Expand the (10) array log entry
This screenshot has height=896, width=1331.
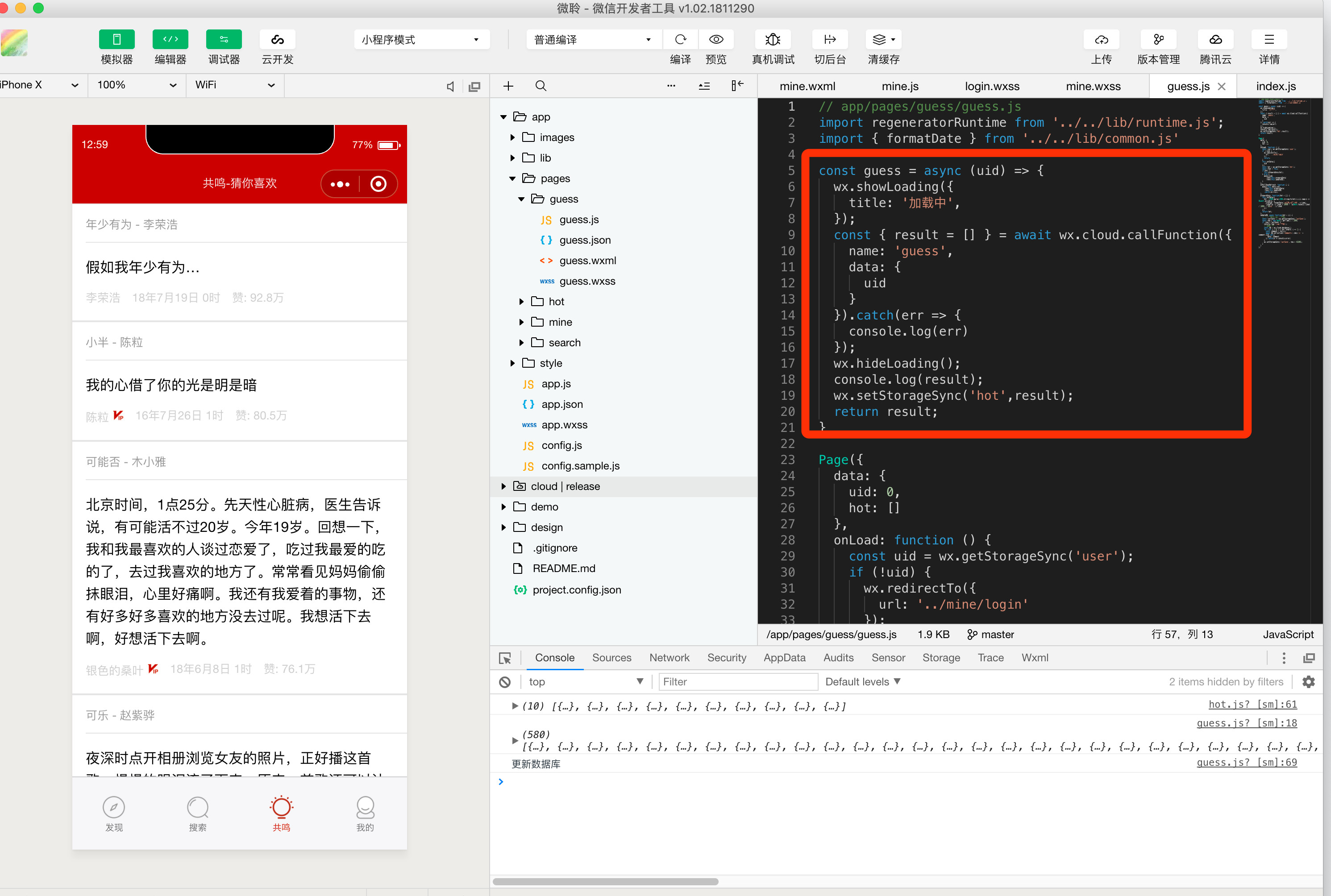[514, 706]
